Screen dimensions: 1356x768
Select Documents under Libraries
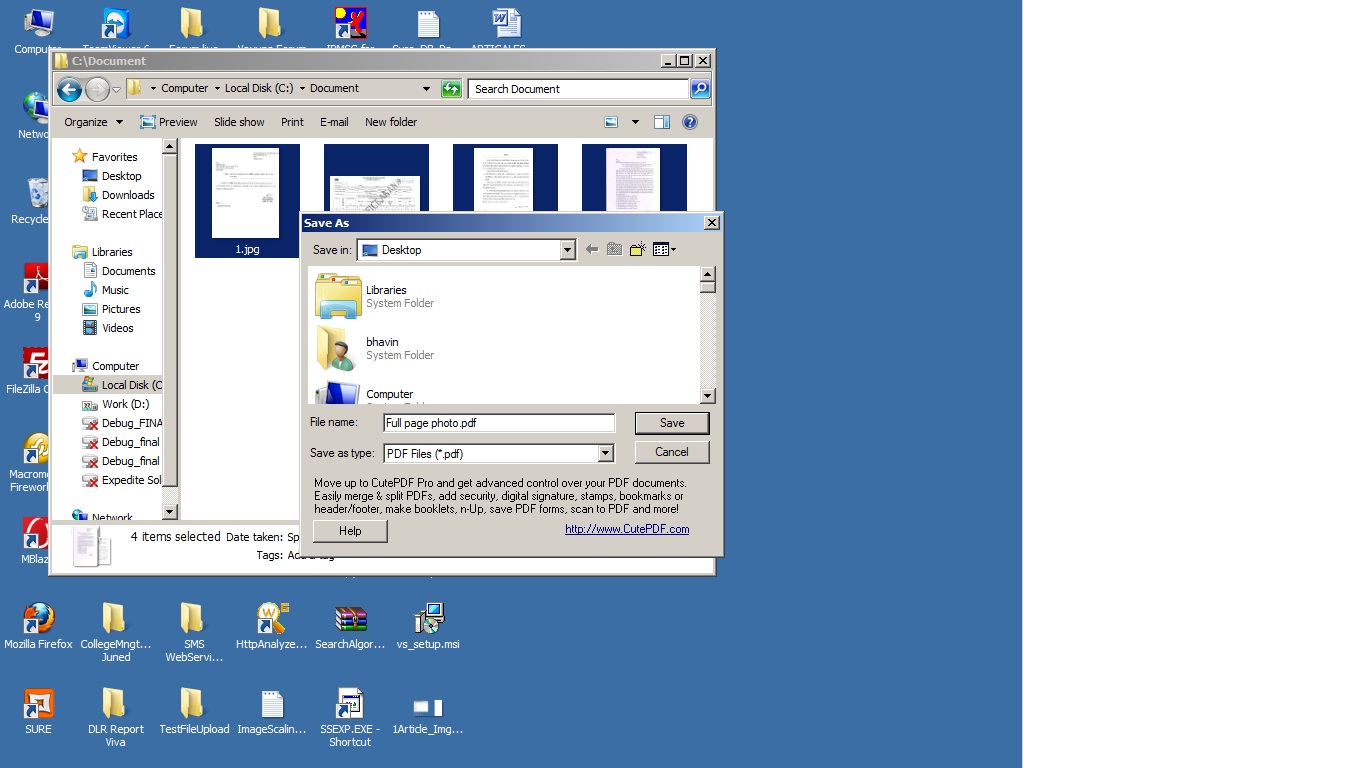pyautogui.click(x=119, y=271)
